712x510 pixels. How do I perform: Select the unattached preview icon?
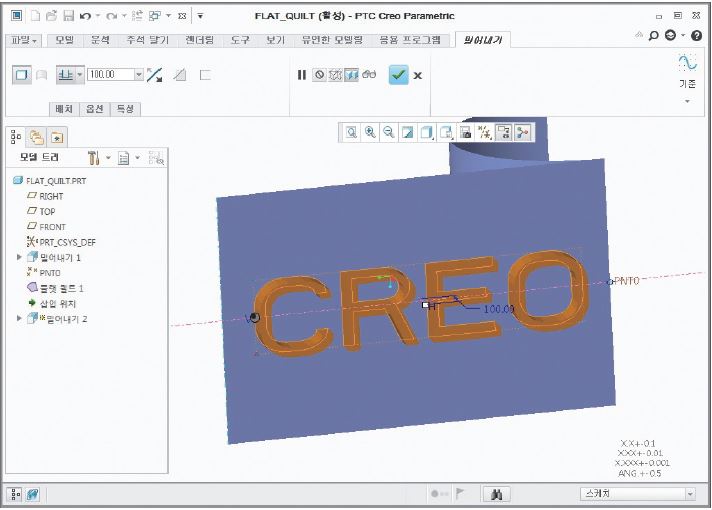(x=335, y=75)
